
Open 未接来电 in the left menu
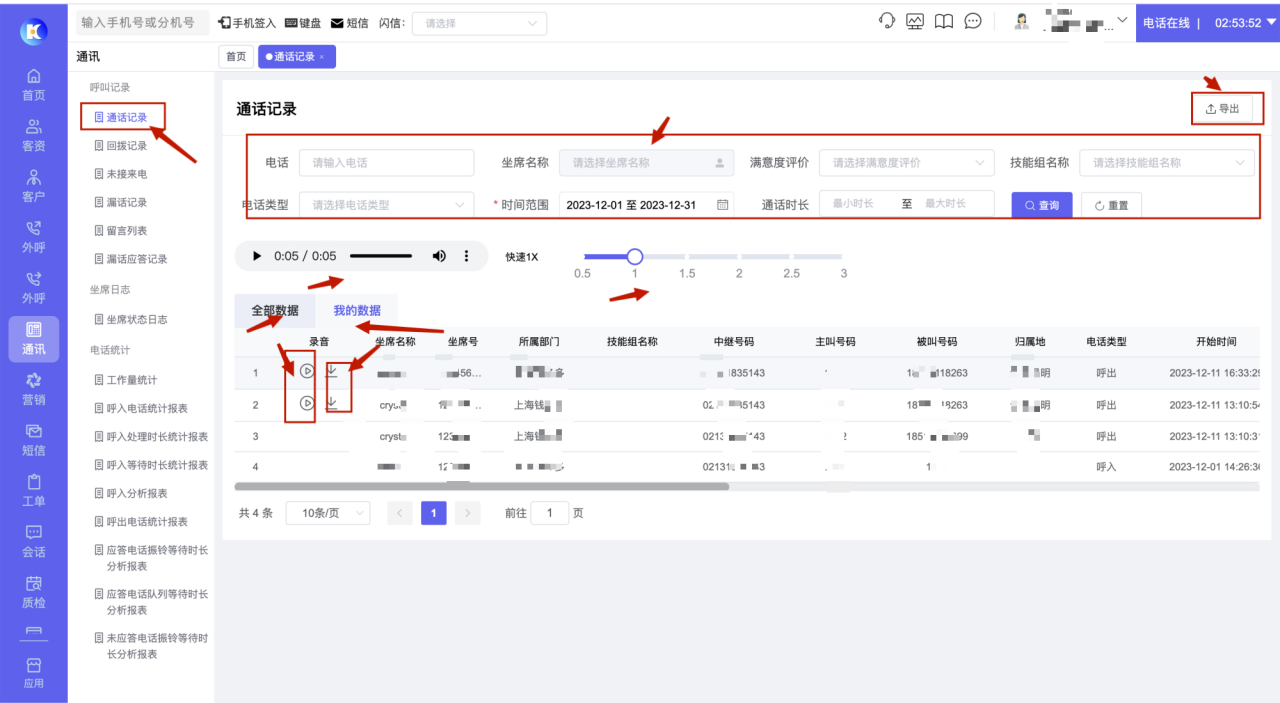[122, 174]
